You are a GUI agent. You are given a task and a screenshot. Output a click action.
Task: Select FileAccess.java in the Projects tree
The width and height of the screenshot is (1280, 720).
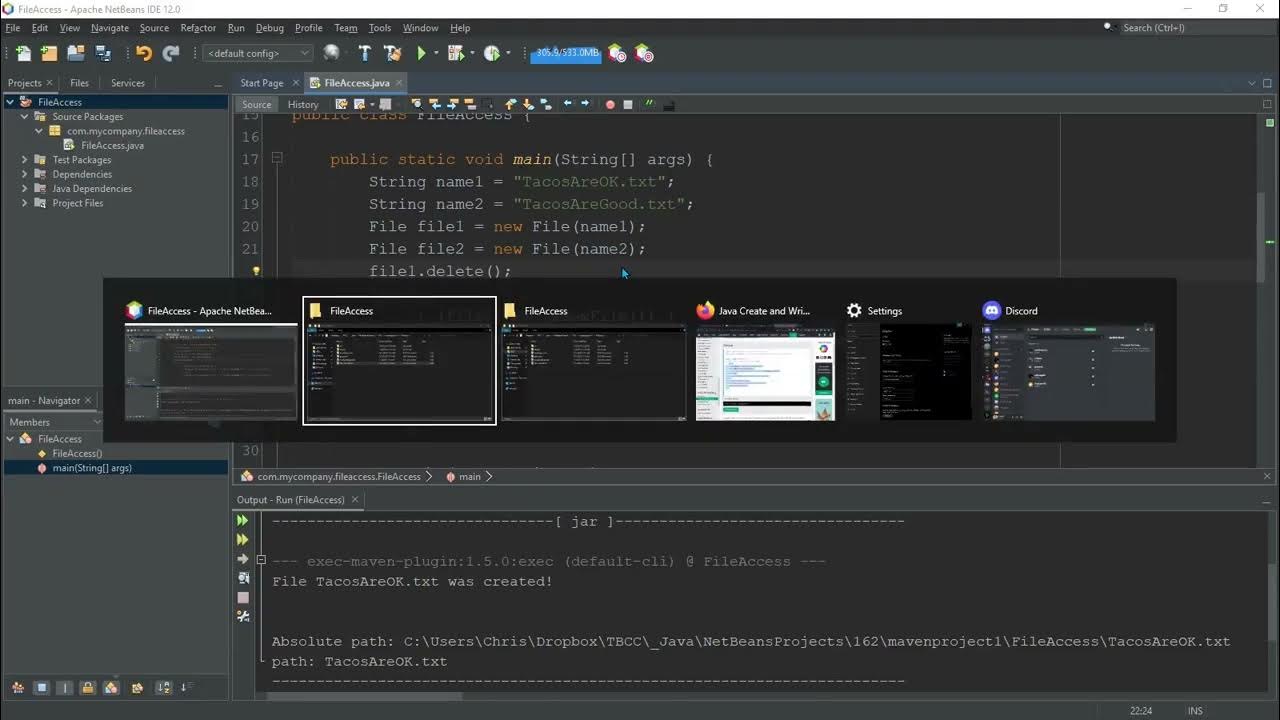pyautogui.click(x=112, y=145)
